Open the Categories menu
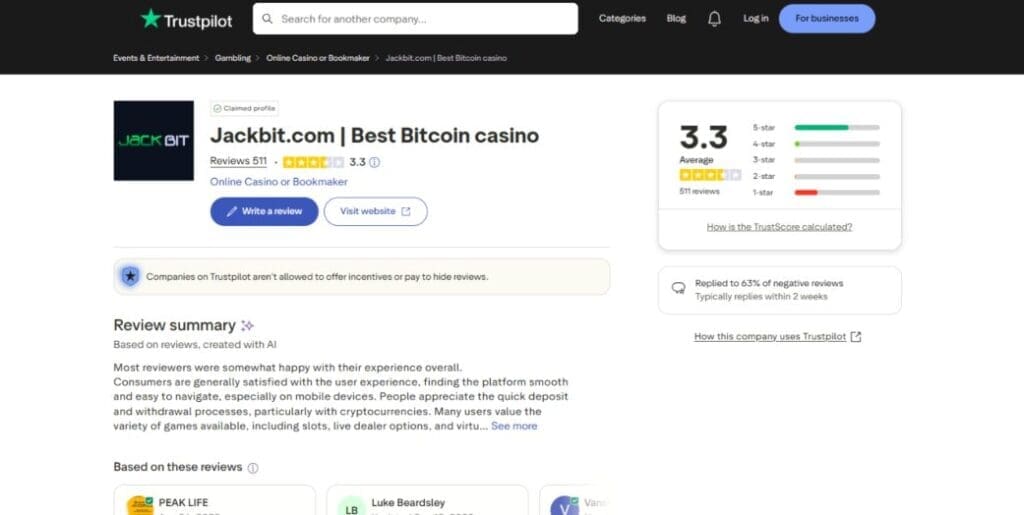1024x515 pixels. 622,18
